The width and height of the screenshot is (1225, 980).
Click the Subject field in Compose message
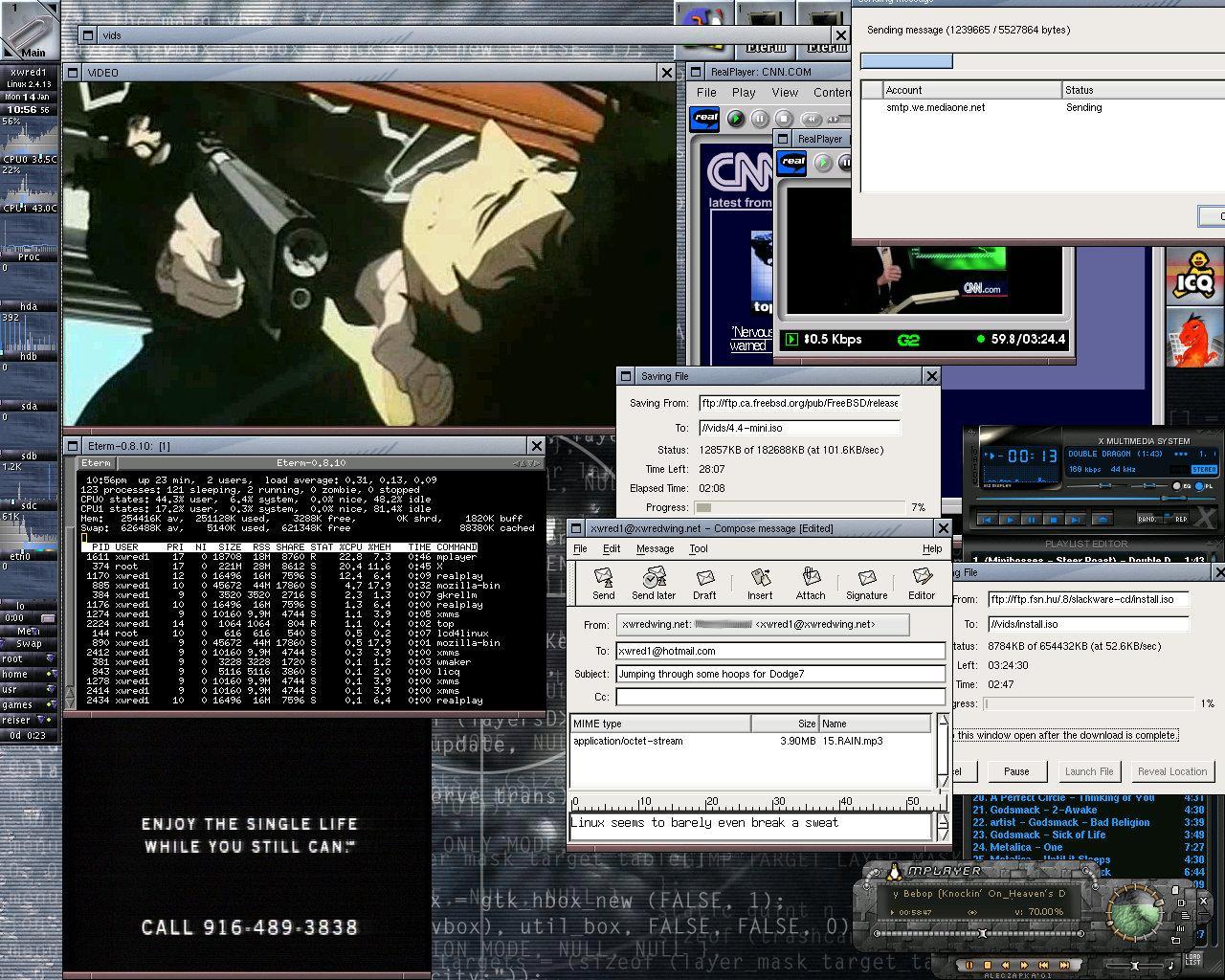pos(780,674)
